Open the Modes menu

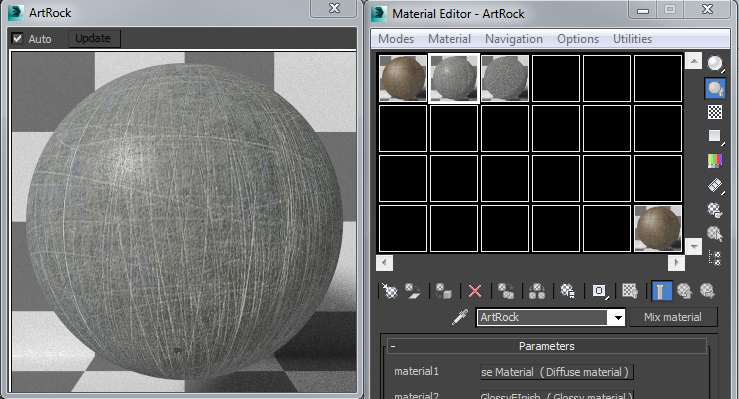point(396,39)
